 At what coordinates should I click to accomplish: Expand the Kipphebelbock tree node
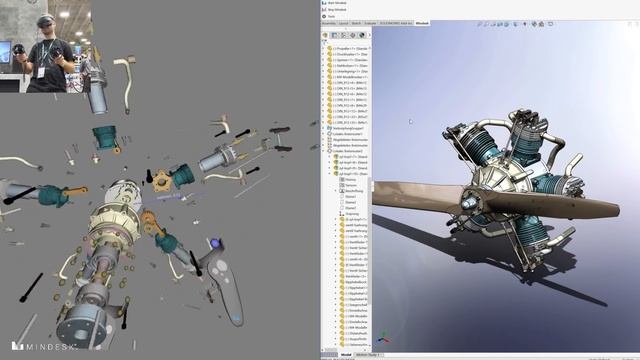pos(336,282)
